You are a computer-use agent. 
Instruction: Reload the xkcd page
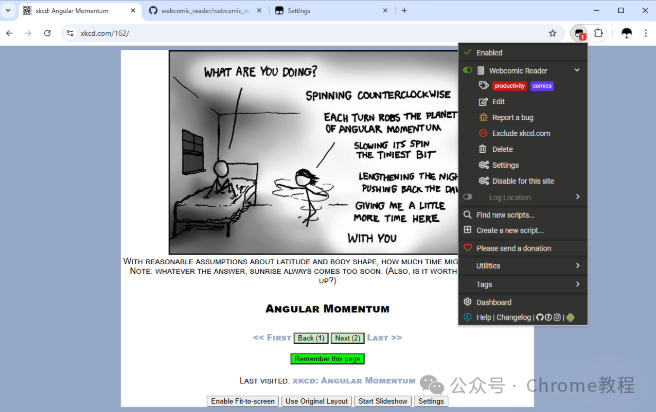coord(47,33)
